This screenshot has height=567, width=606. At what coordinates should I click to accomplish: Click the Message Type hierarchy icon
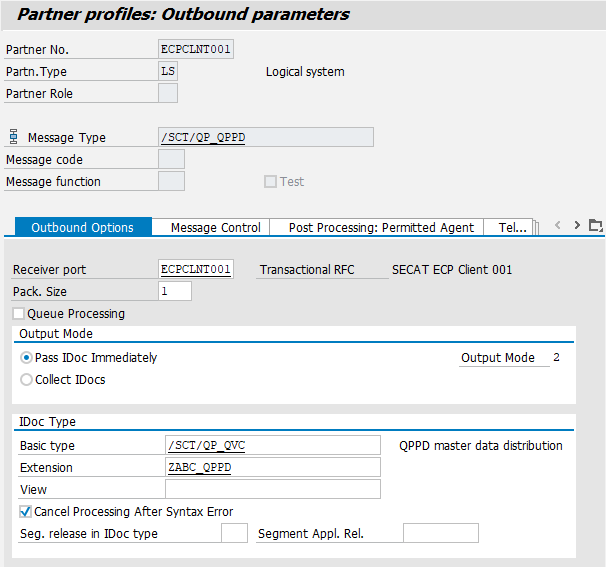click(x=13, y=137)
